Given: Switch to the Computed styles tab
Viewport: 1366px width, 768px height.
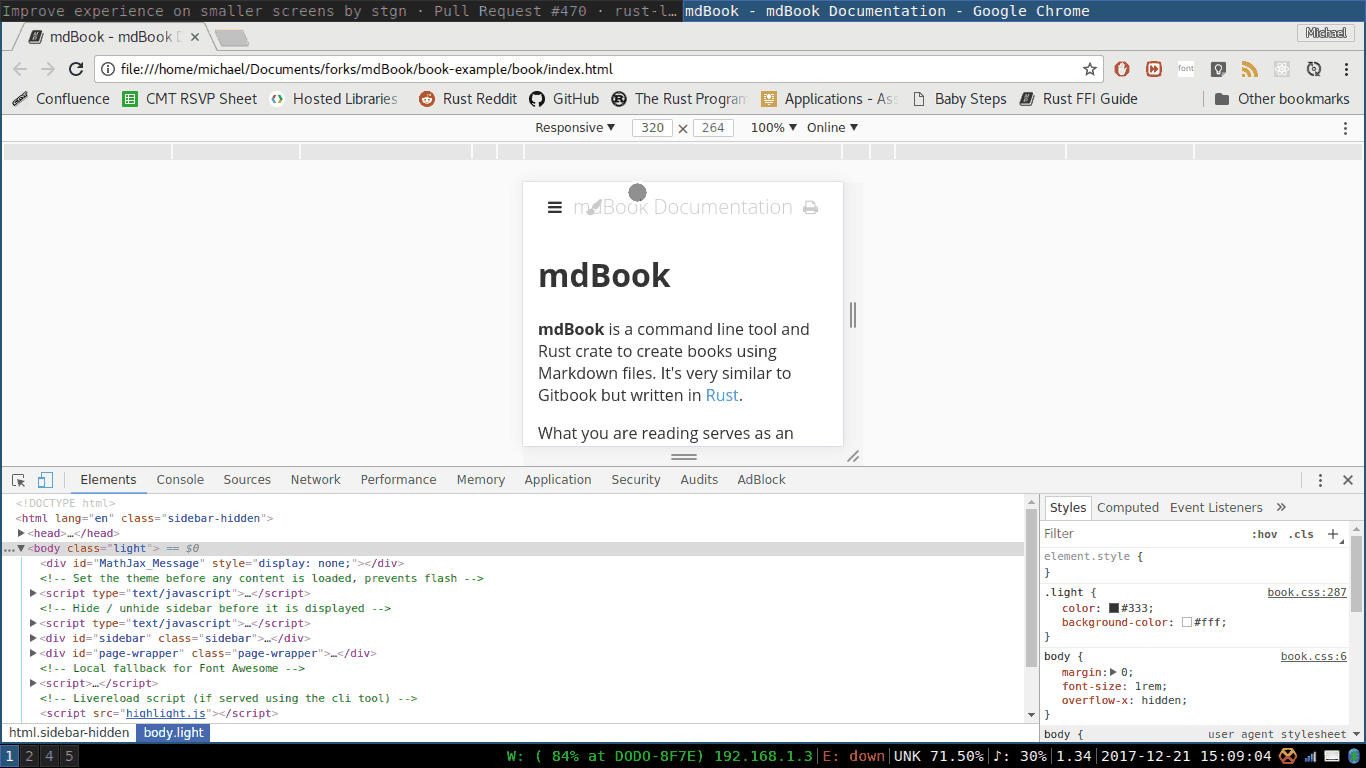Looking at the screenshot, I should point(1128,507).
